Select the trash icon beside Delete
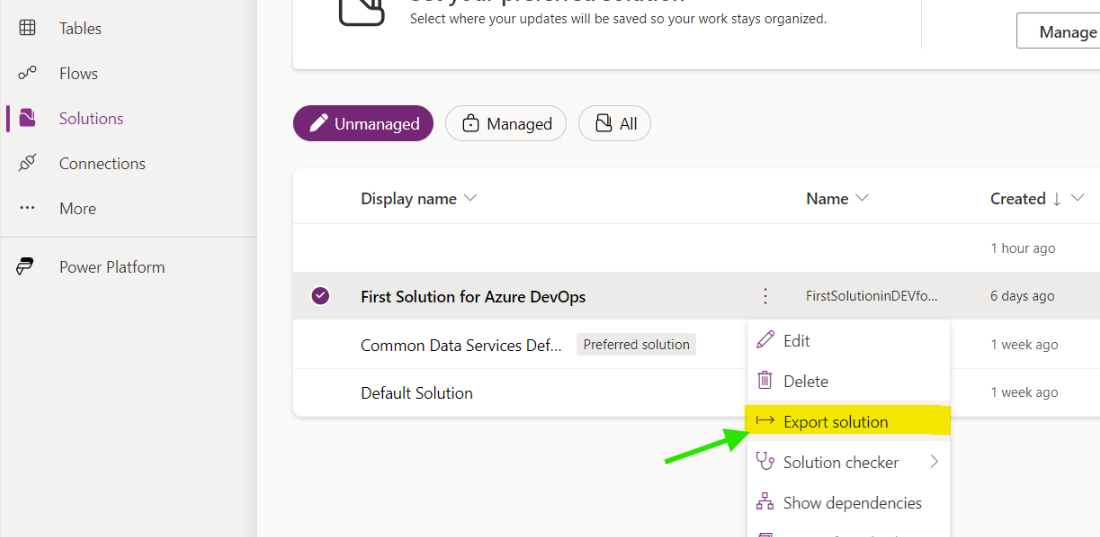1100x537 pixels. tap(764, 380)
